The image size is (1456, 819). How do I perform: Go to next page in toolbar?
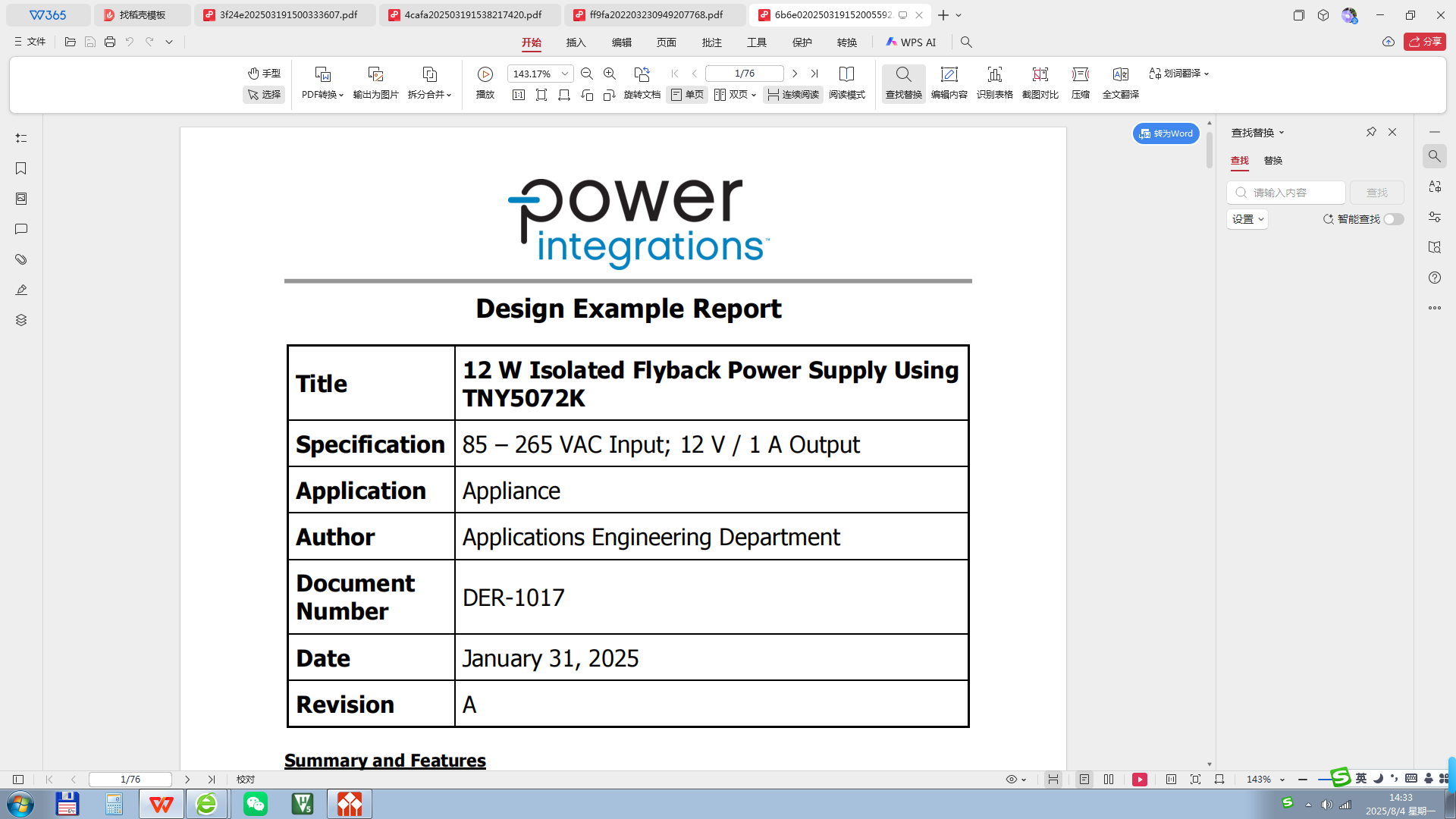click(794, 74)
